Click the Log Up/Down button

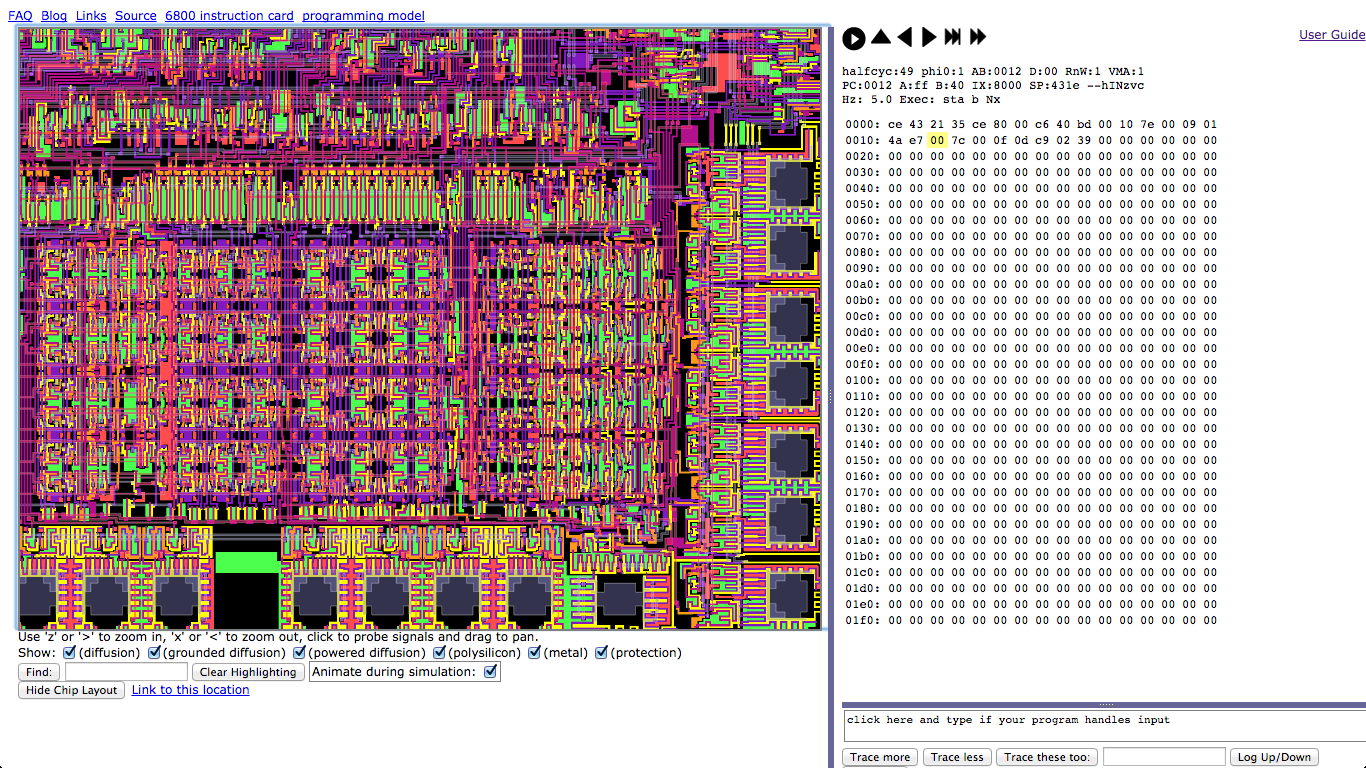(1274, 757)
